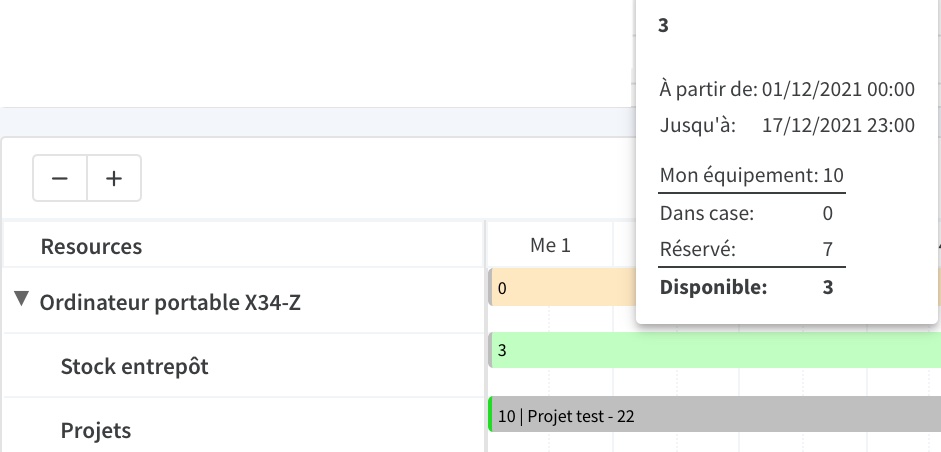The width and height of the screenshot is (941, 452).
Task: Click the Mon équipement line in tooltip
Action: point(751,175)
